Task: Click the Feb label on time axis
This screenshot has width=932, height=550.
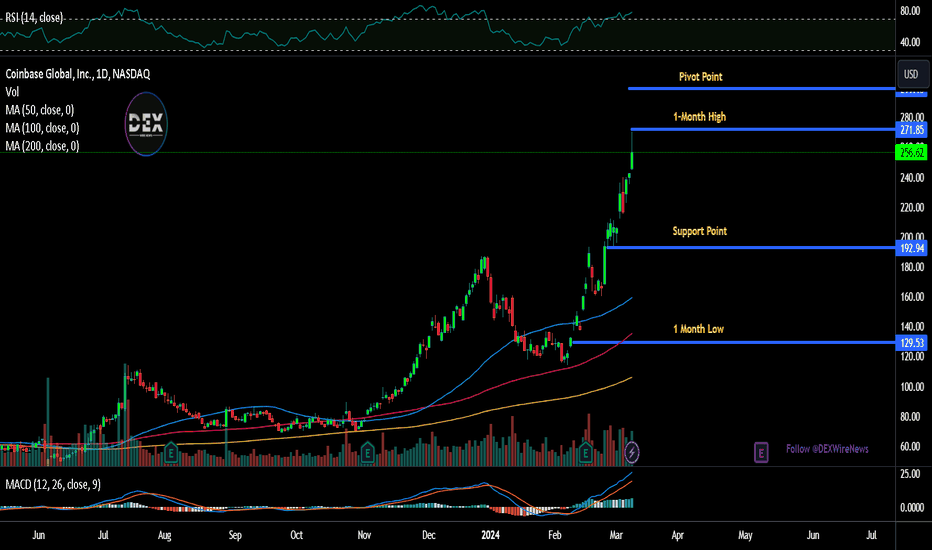Action: (x=555, y=535)
